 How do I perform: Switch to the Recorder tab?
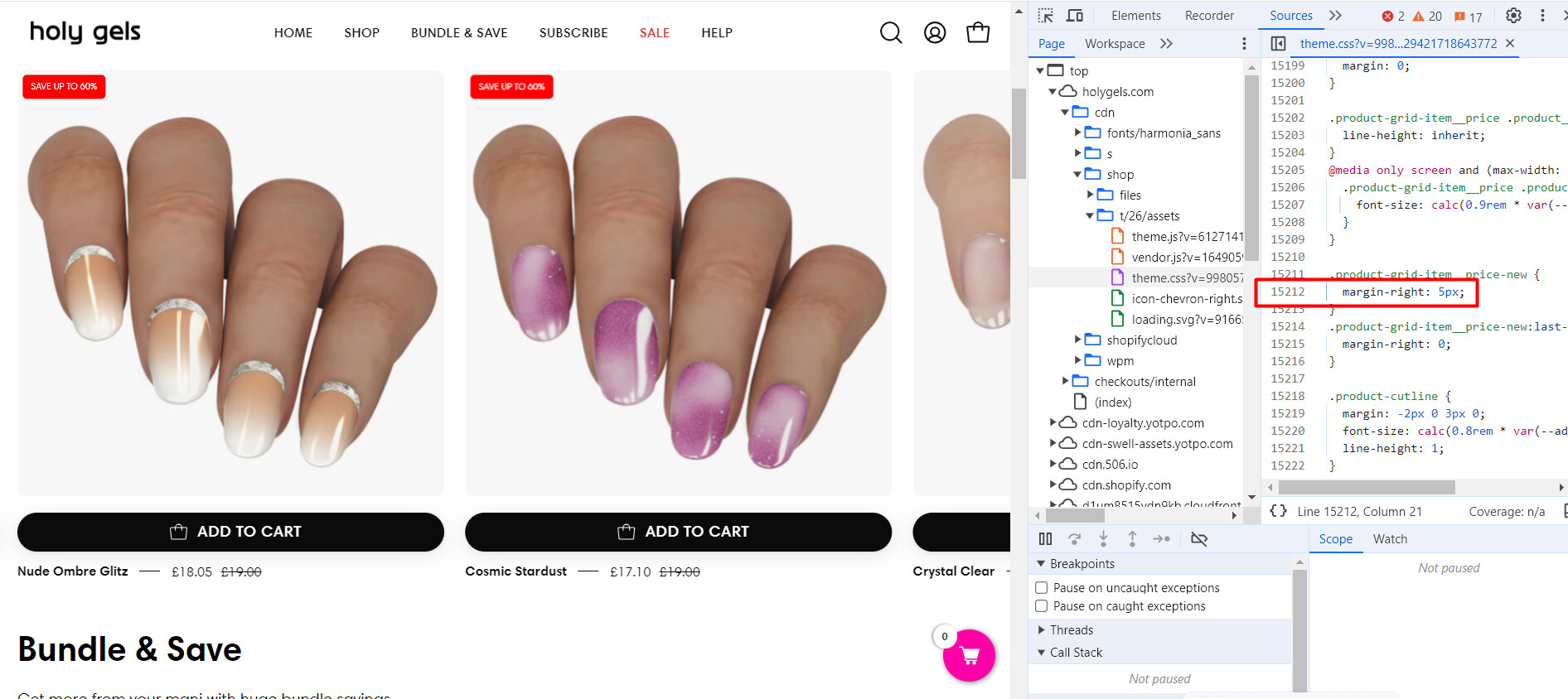(x=1209, y=16)
